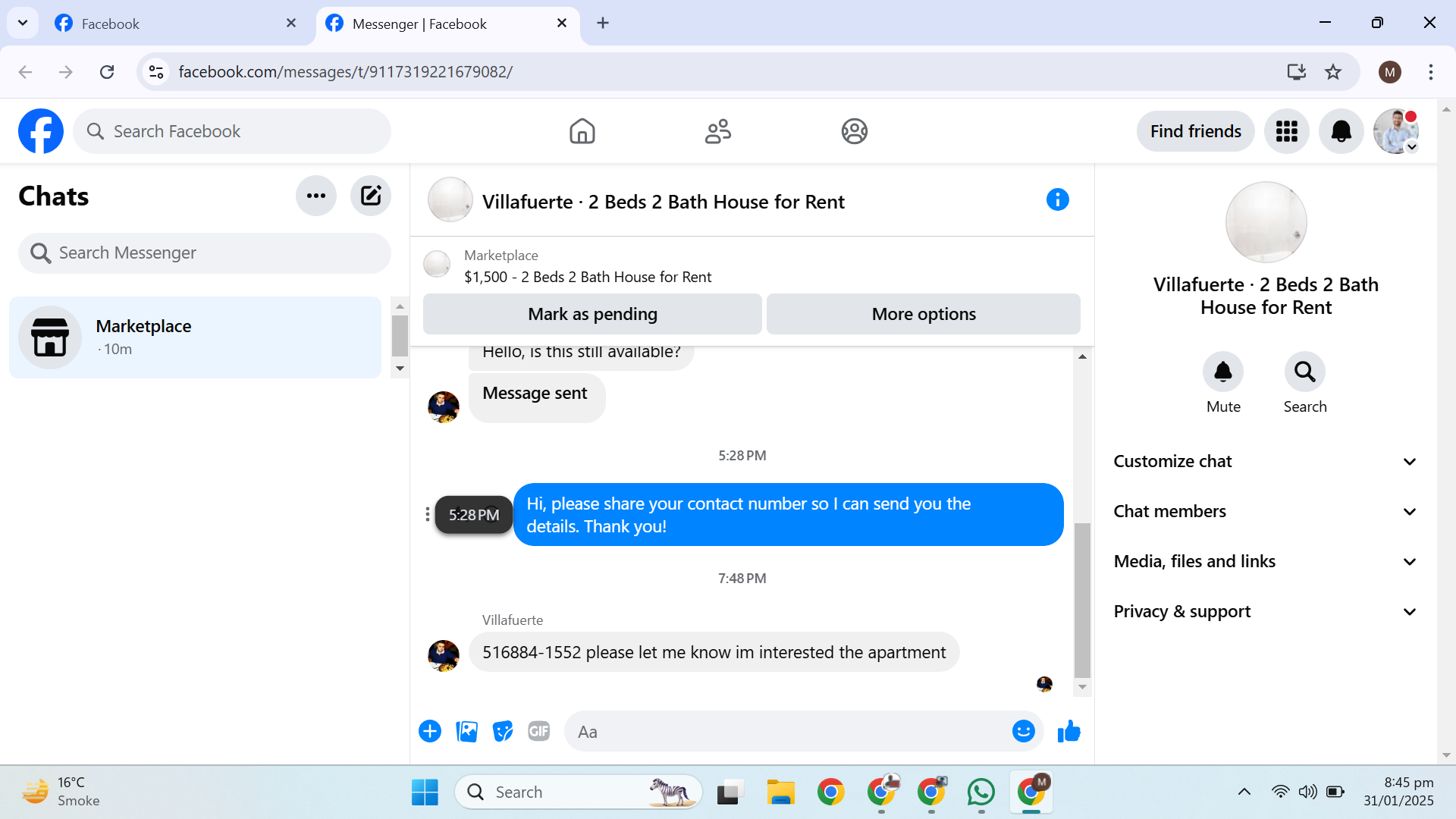Expand Media, files and links section
Screen dimensions: 1456x819
pyautogui.click(x=1266, y=562)
